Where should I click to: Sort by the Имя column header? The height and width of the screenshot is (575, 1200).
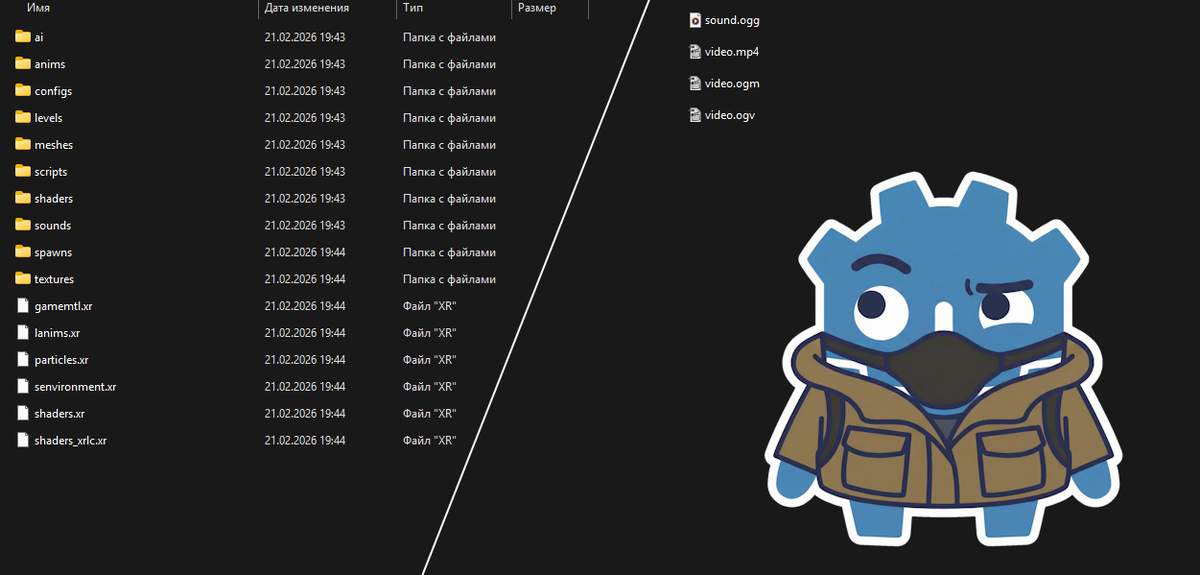pyautogui.click(x=39, y=8)
